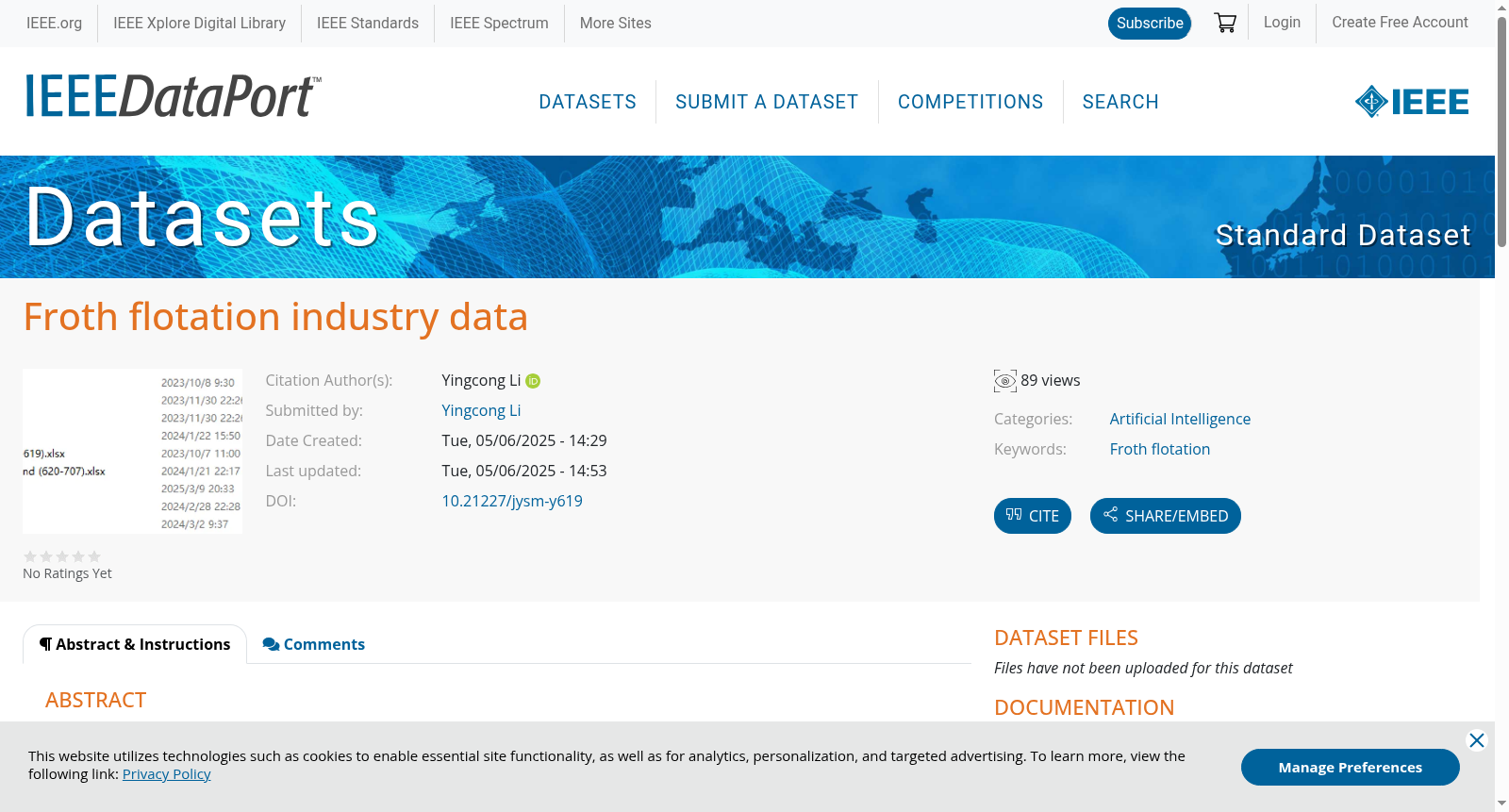Open IEEE Spectrum link
Screen dimensions: 1509x812
click(x=499, y=24)
